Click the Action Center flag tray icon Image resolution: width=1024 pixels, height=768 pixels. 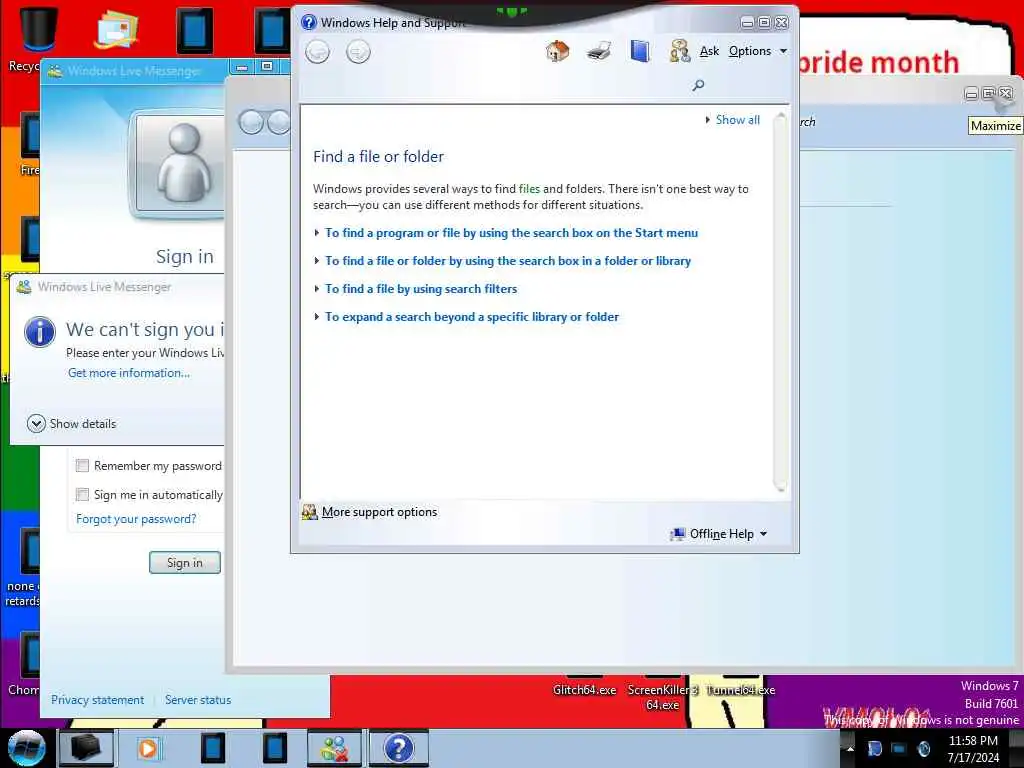pyautogui.click(x=874, y=748)
